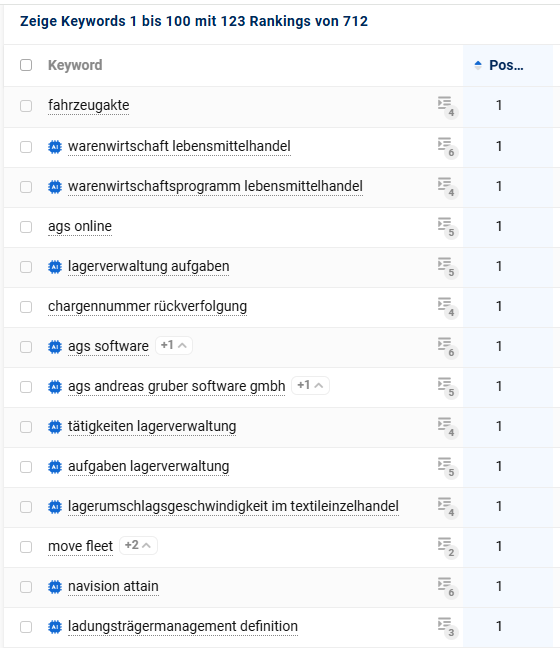Open SERP list icon for lagerumschlagsgeschwindigkeit im textileinzelhandel

[x=447, y=507]
